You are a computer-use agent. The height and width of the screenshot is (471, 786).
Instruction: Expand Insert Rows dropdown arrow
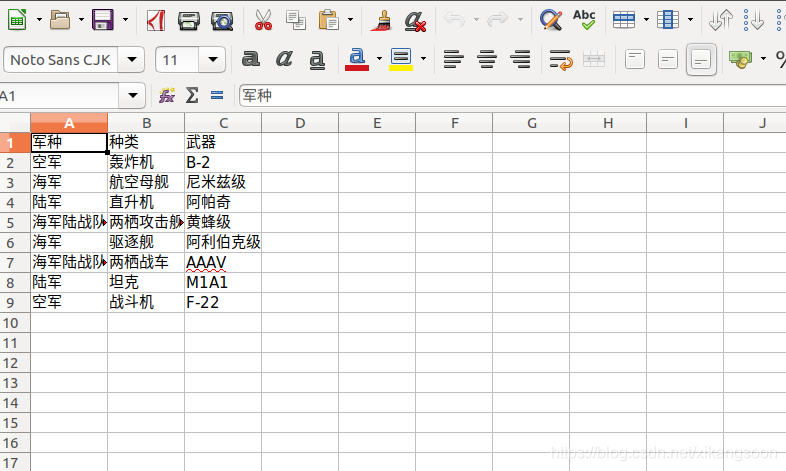(646, 20)
